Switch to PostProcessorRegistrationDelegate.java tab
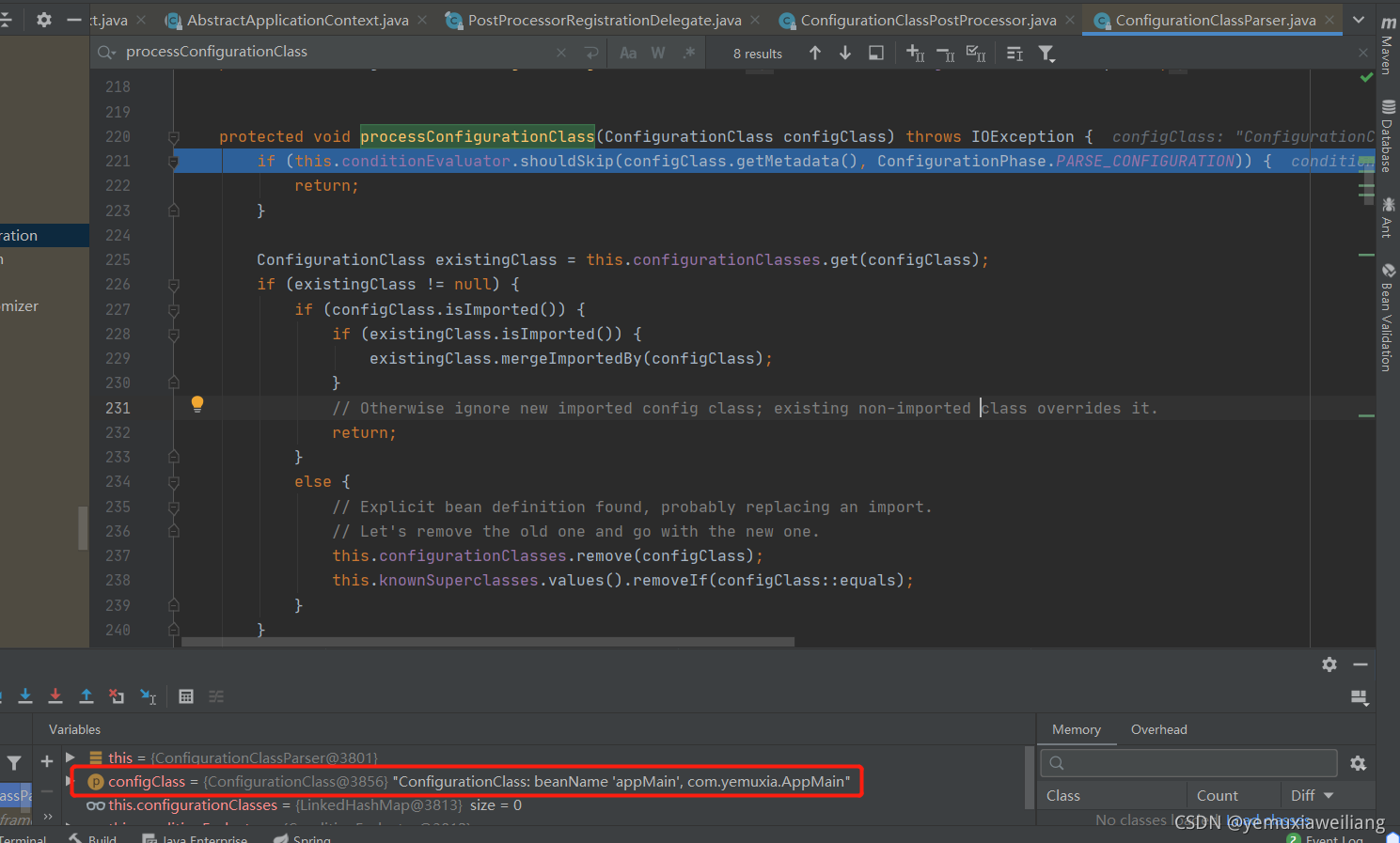The image size is (1400, 843). click(605, 20)
